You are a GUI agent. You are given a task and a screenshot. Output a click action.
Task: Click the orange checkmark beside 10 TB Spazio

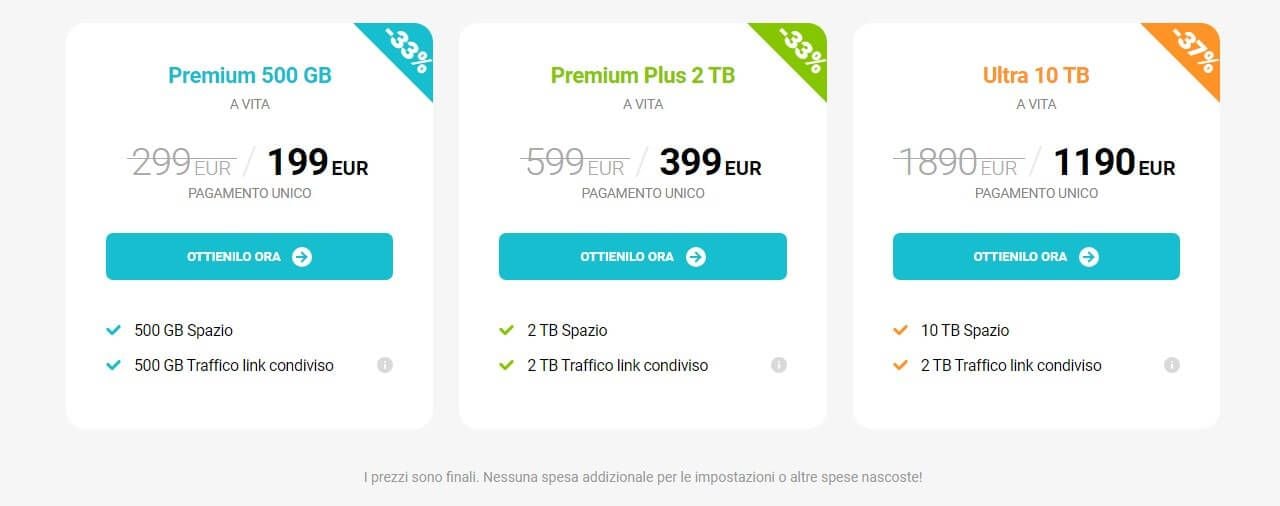tap(900, 330)
